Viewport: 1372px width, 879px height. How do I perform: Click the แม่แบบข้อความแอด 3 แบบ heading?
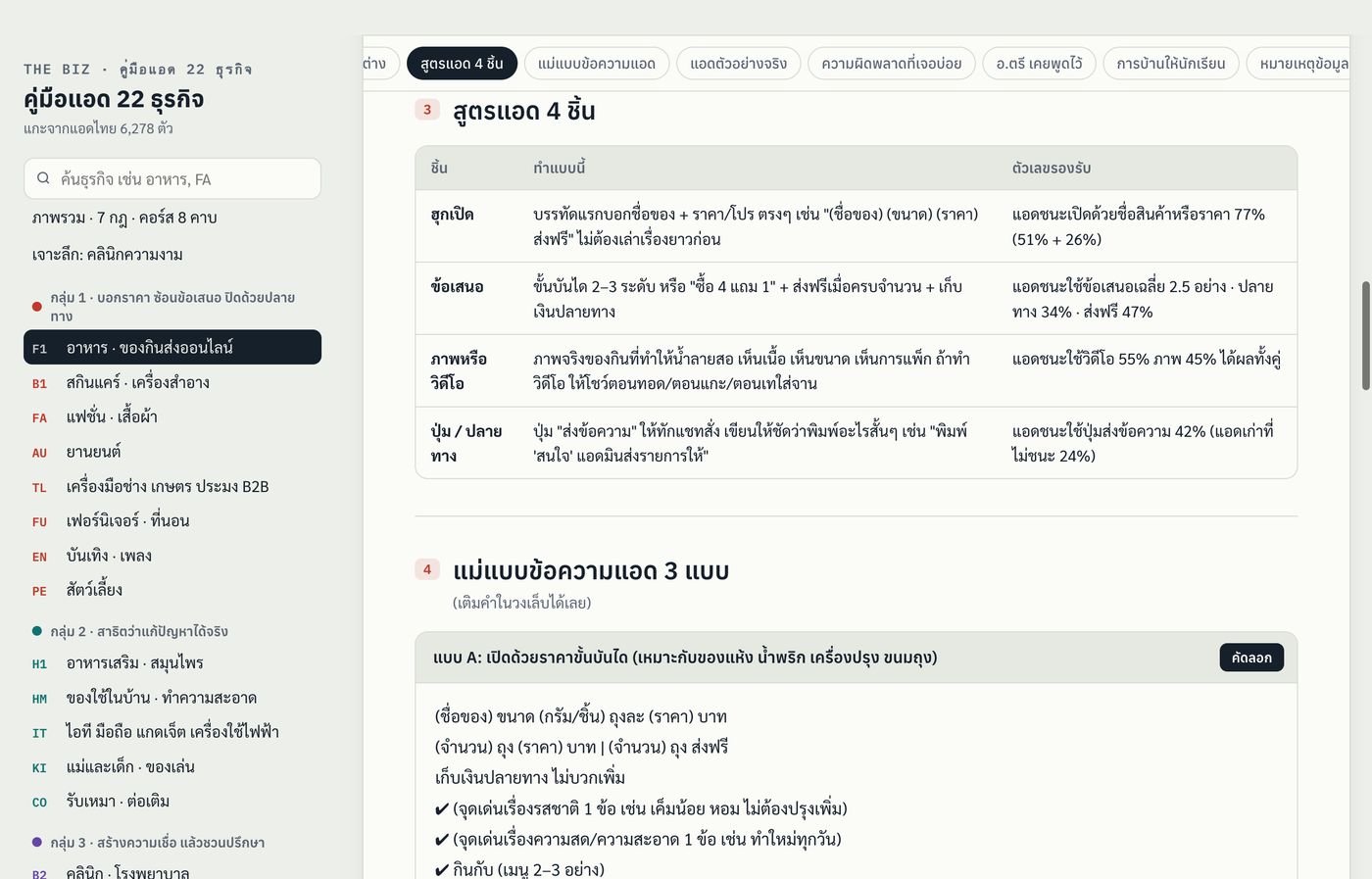coord(591,570)
